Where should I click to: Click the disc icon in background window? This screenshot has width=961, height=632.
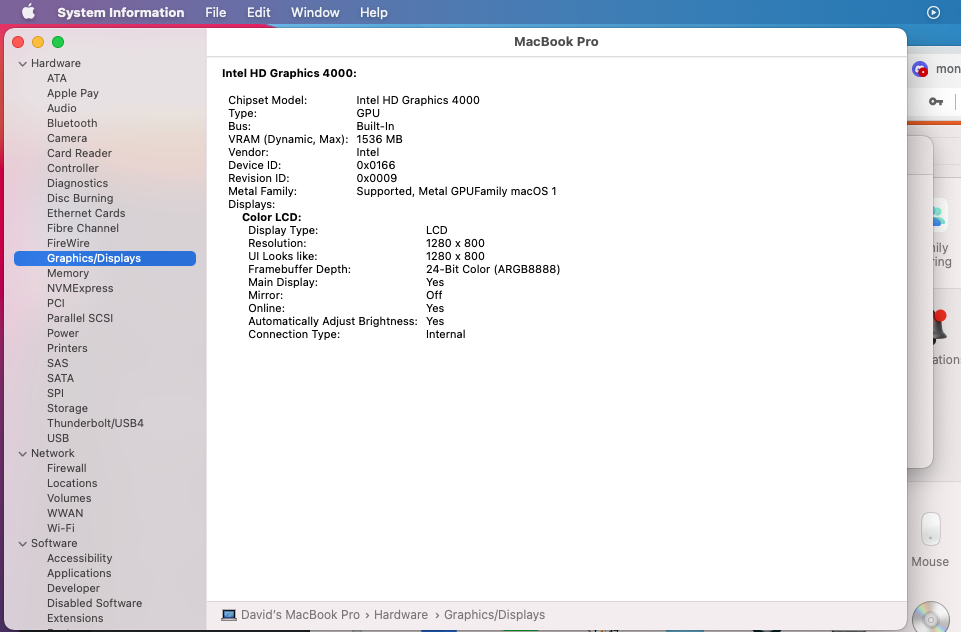[932, 618]
